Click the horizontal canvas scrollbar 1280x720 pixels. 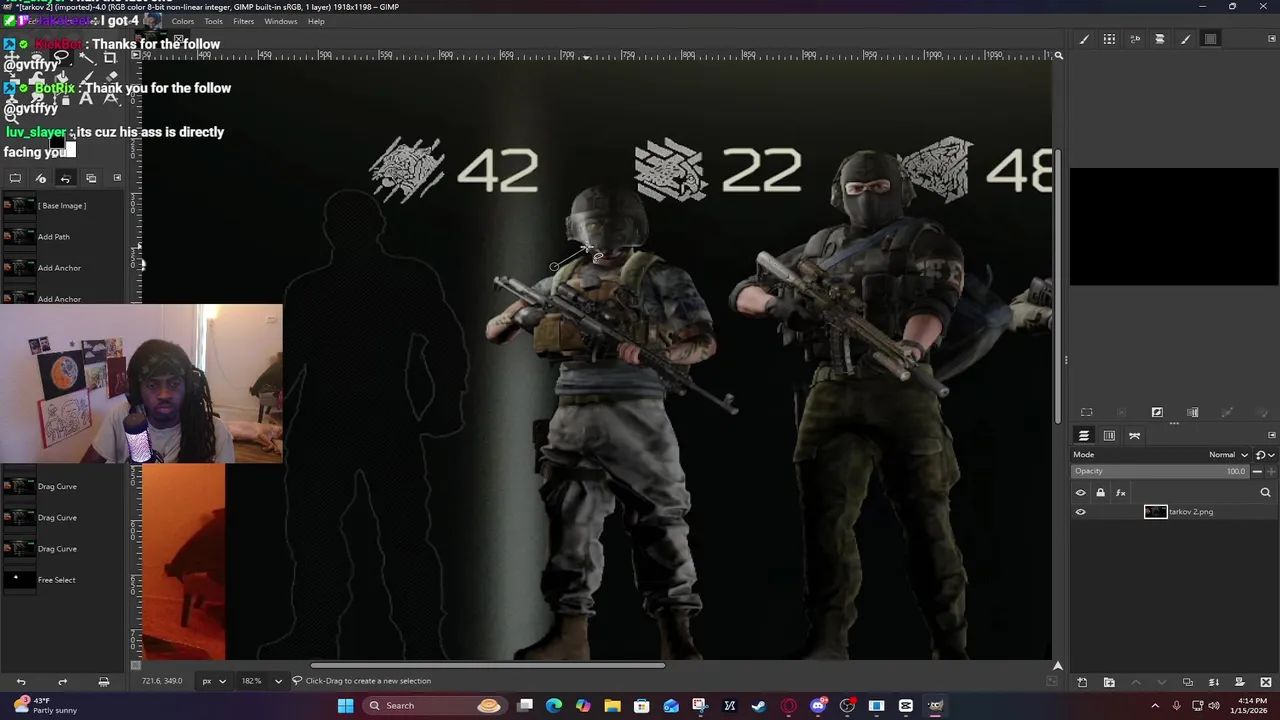pos(488,665)
